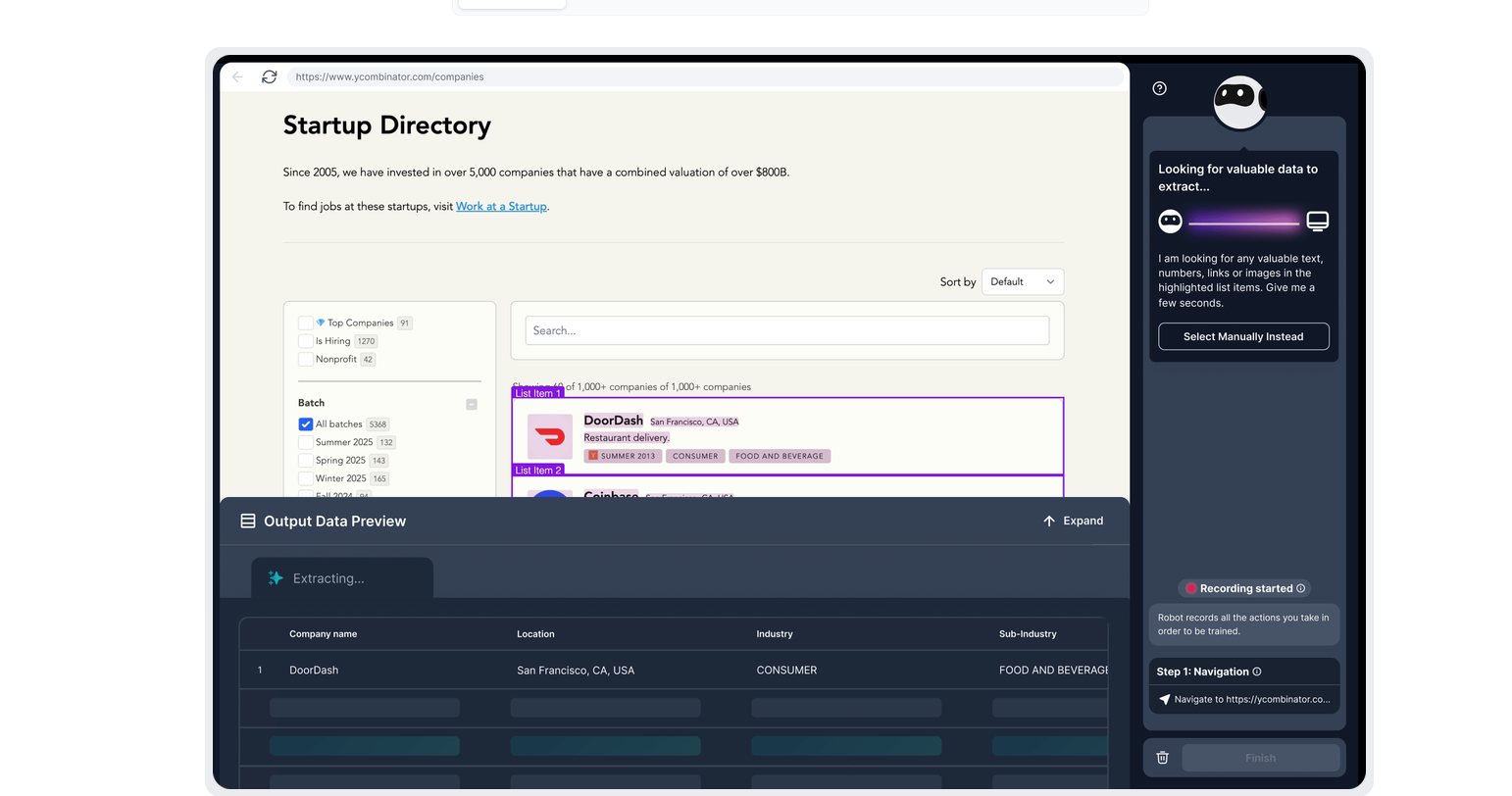Screen dimensions: 1512x796
Task: Expand the Output Data Preview panel
Action: click(1073, 521)
